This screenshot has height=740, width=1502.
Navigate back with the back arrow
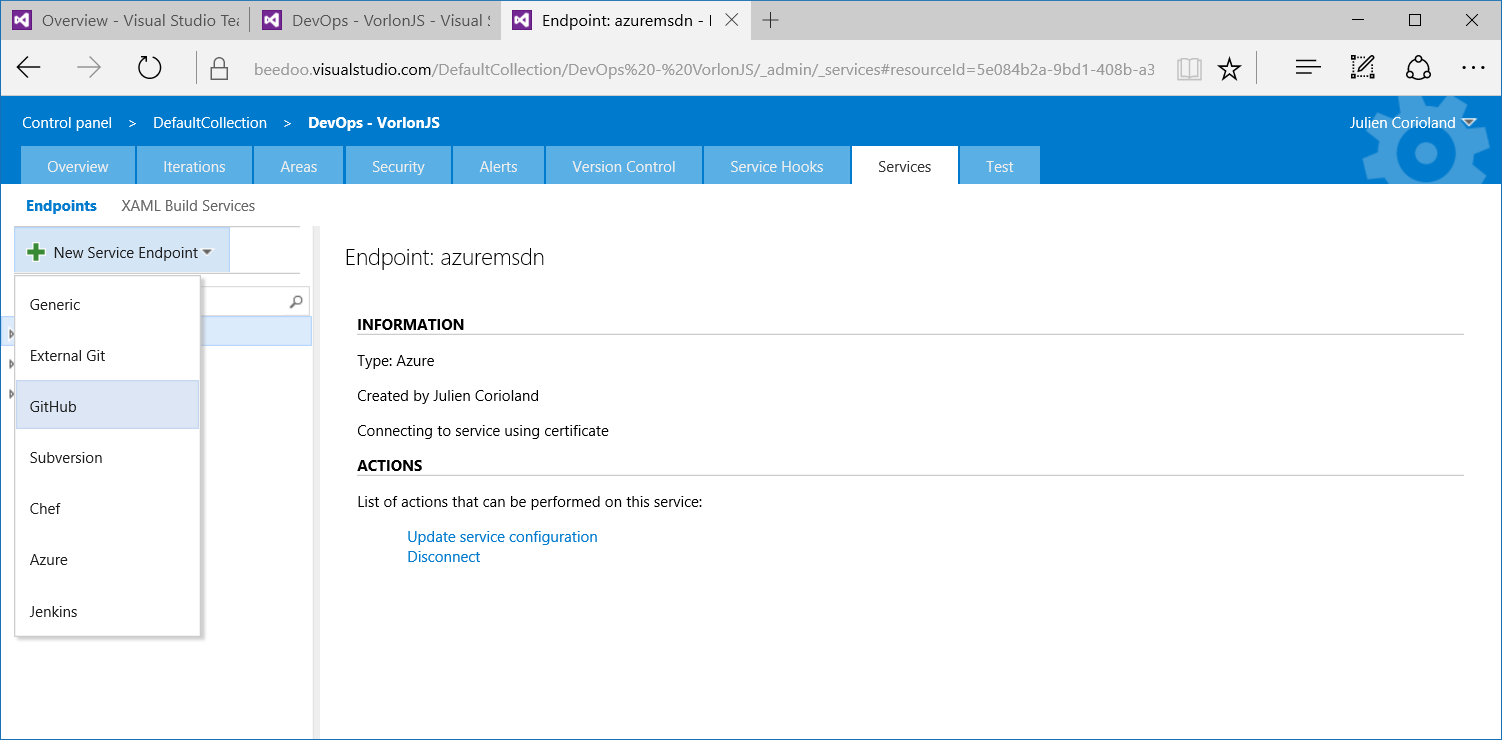tap(28, 67)
